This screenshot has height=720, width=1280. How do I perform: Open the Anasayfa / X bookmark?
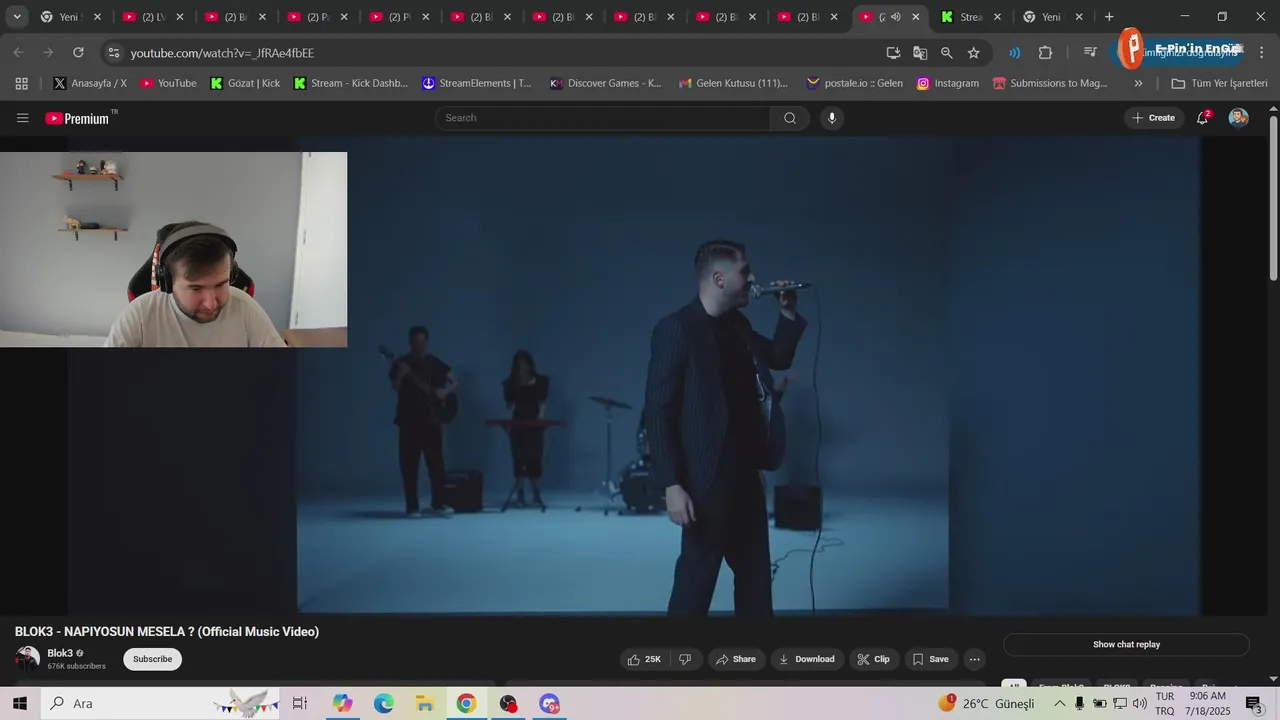[90, 83]
